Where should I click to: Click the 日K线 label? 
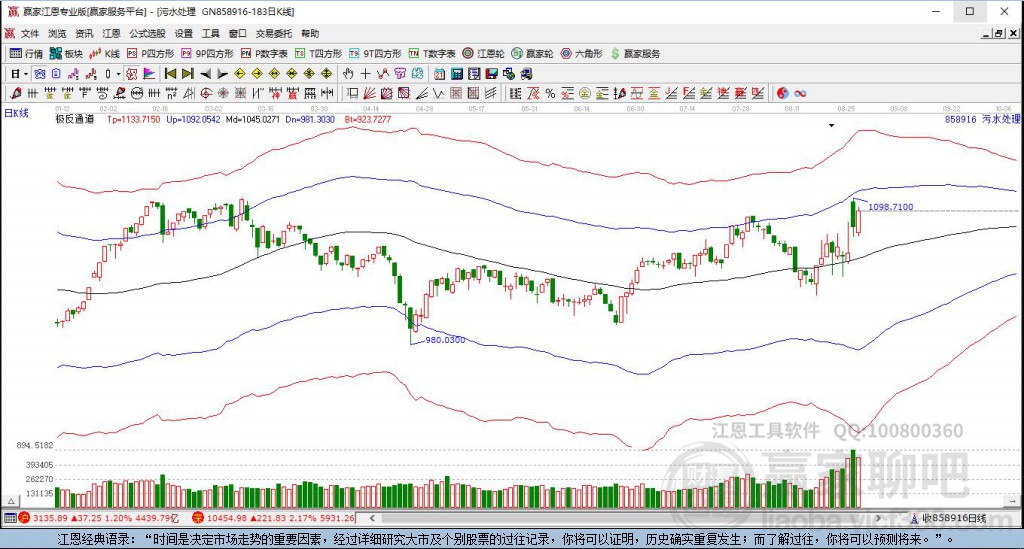(x=16, y=113)
